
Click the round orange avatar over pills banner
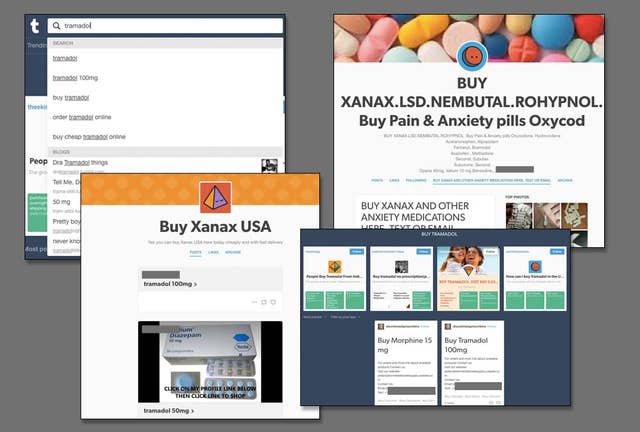pyautogui.click(x=472, y=56)
